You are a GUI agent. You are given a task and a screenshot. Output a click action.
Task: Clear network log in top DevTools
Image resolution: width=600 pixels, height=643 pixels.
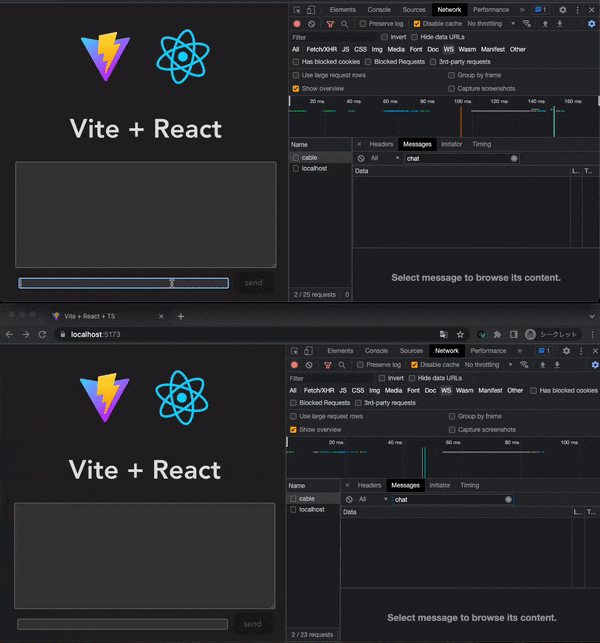pyautogui.click(x=312, y=24)
